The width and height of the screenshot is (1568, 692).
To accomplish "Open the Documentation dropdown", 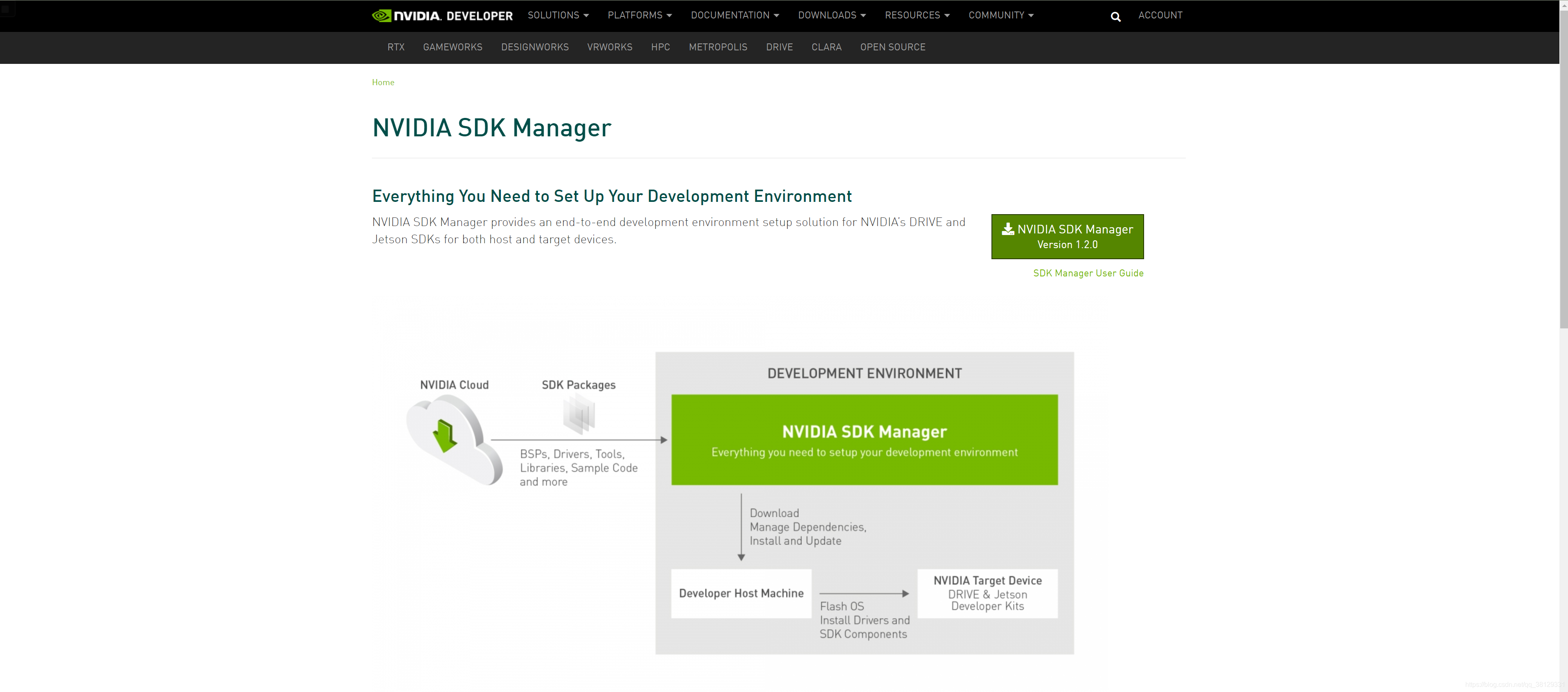I will 735,15.
